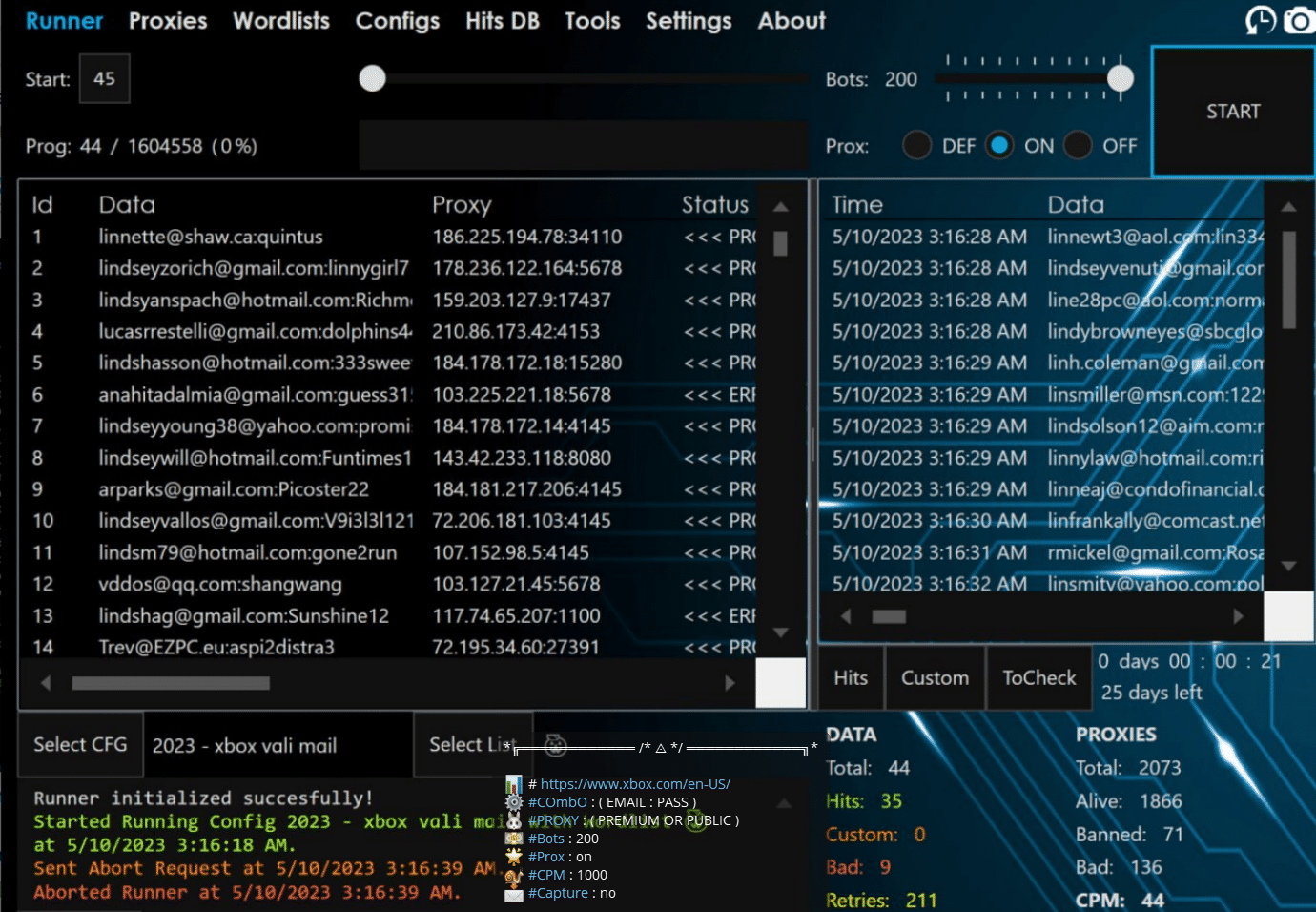Open the Select CFG chooser
1316x912 pixels.
coord(80,744)
